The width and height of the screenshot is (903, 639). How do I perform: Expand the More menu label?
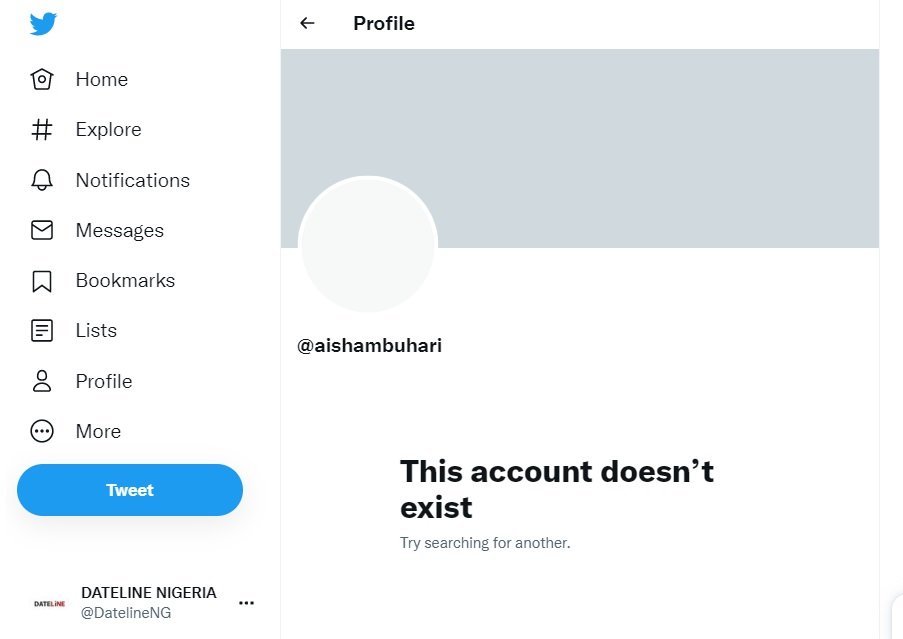pos(98,431)
